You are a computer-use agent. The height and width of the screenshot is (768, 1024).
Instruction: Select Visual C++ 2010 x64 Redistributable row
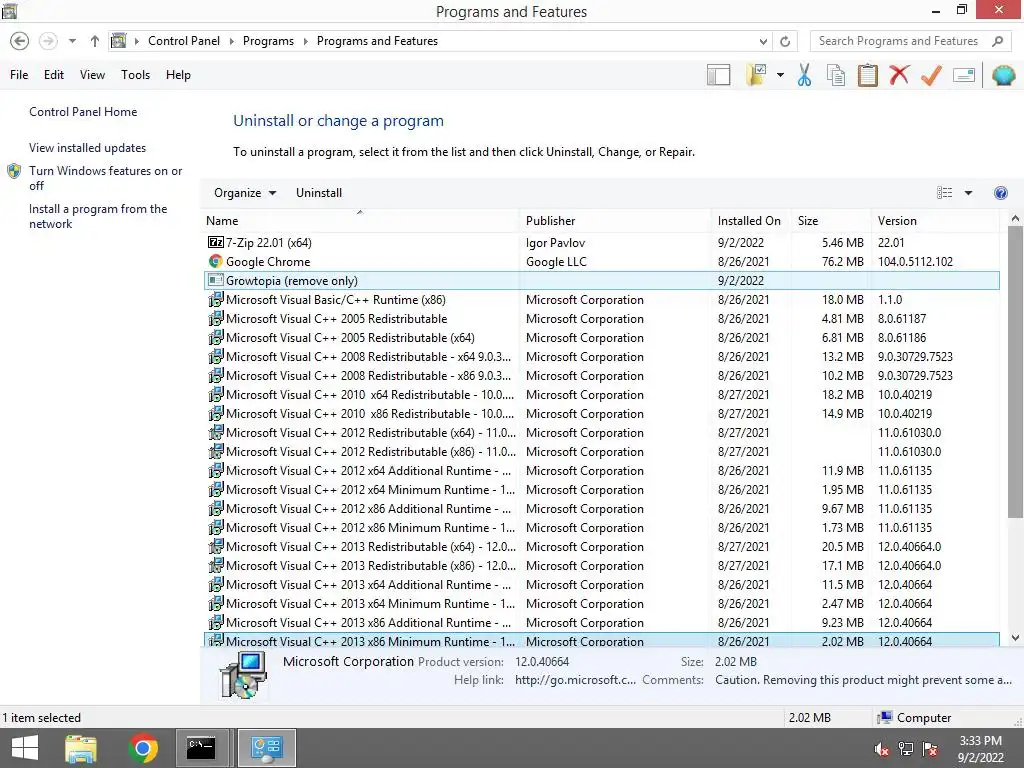tap(601, 394)
